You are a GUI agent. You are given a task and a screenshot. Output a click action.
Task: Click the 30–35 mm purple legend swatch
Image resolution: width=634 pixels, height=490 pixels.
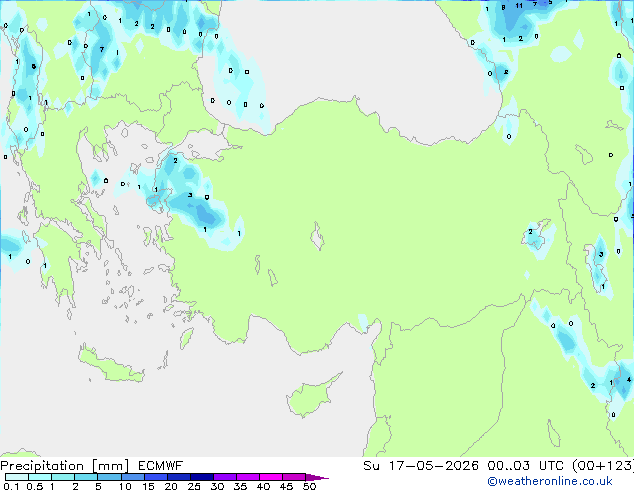(224, 477)
